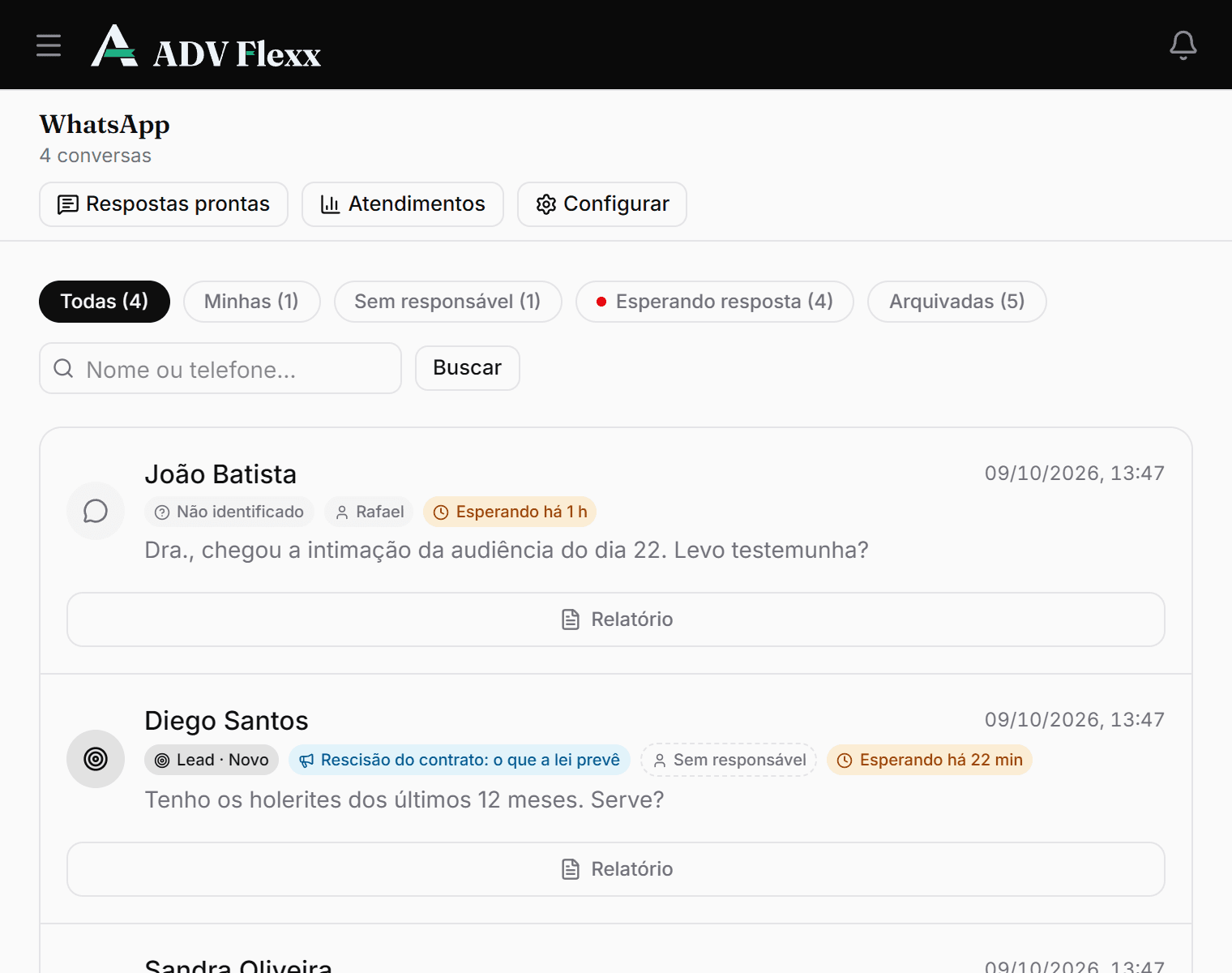Switch to the Minhas (1) filter
This screenshot has width=1232, height=973.
click(252, 302)
